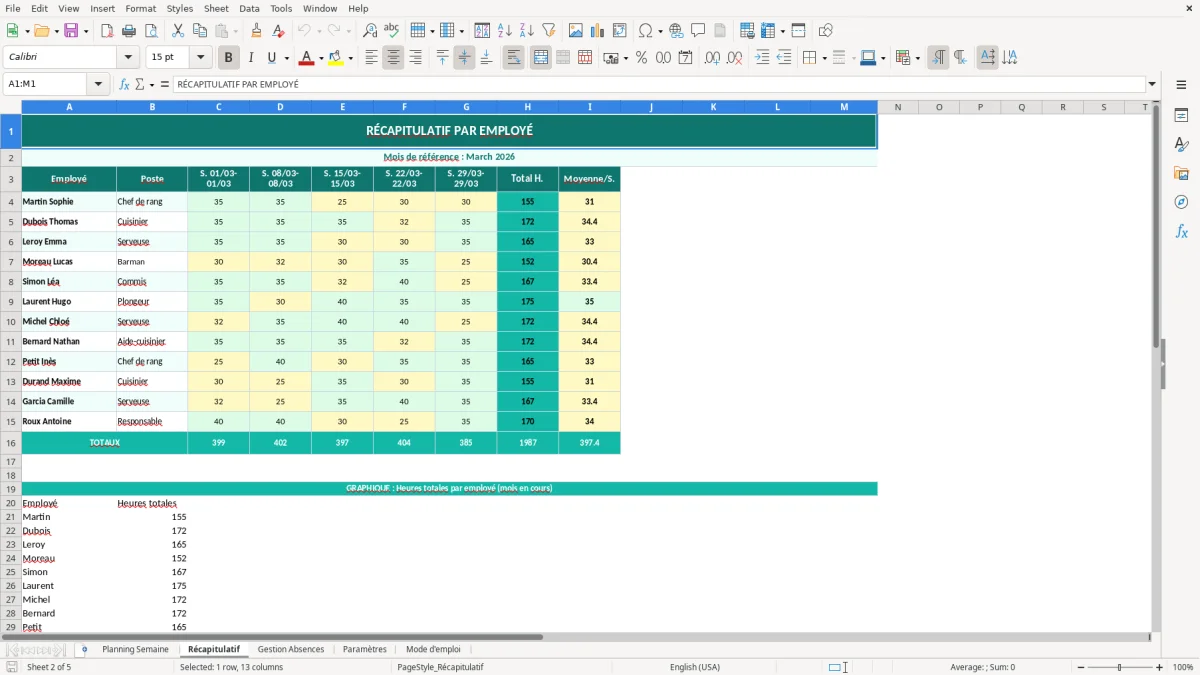The height and width of the screenshot is (675, 1200).
Task: Adjust the zoom slider
Action: (x=1120, y=667)
